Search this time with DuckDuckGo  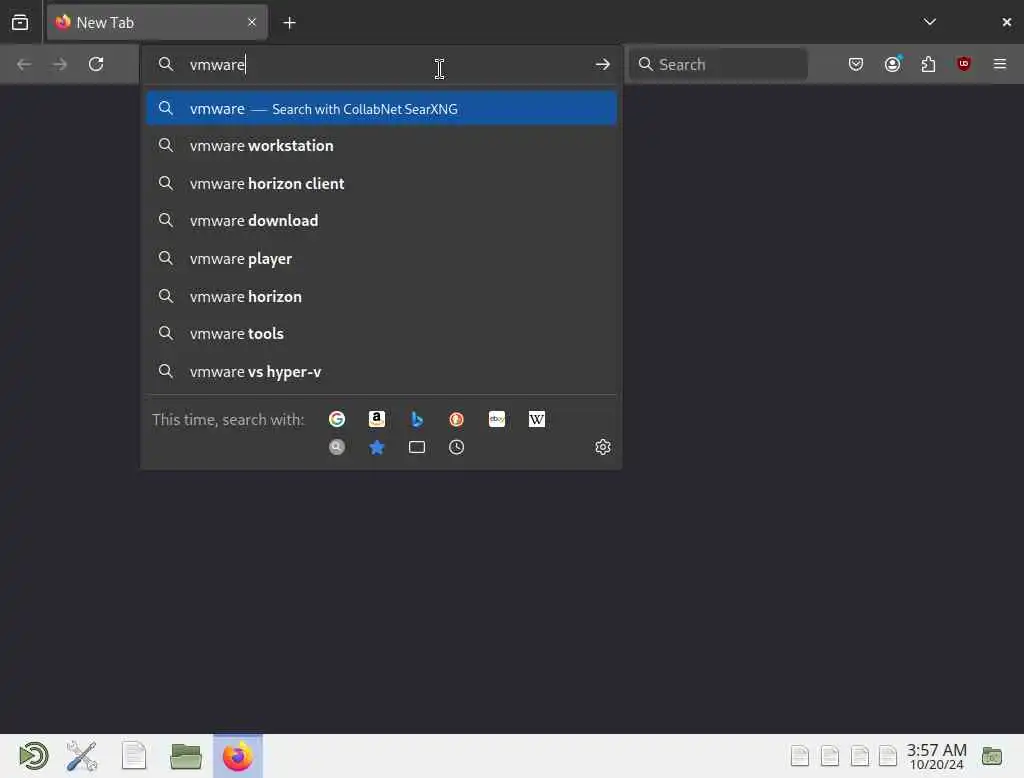[x=456, y=419]
